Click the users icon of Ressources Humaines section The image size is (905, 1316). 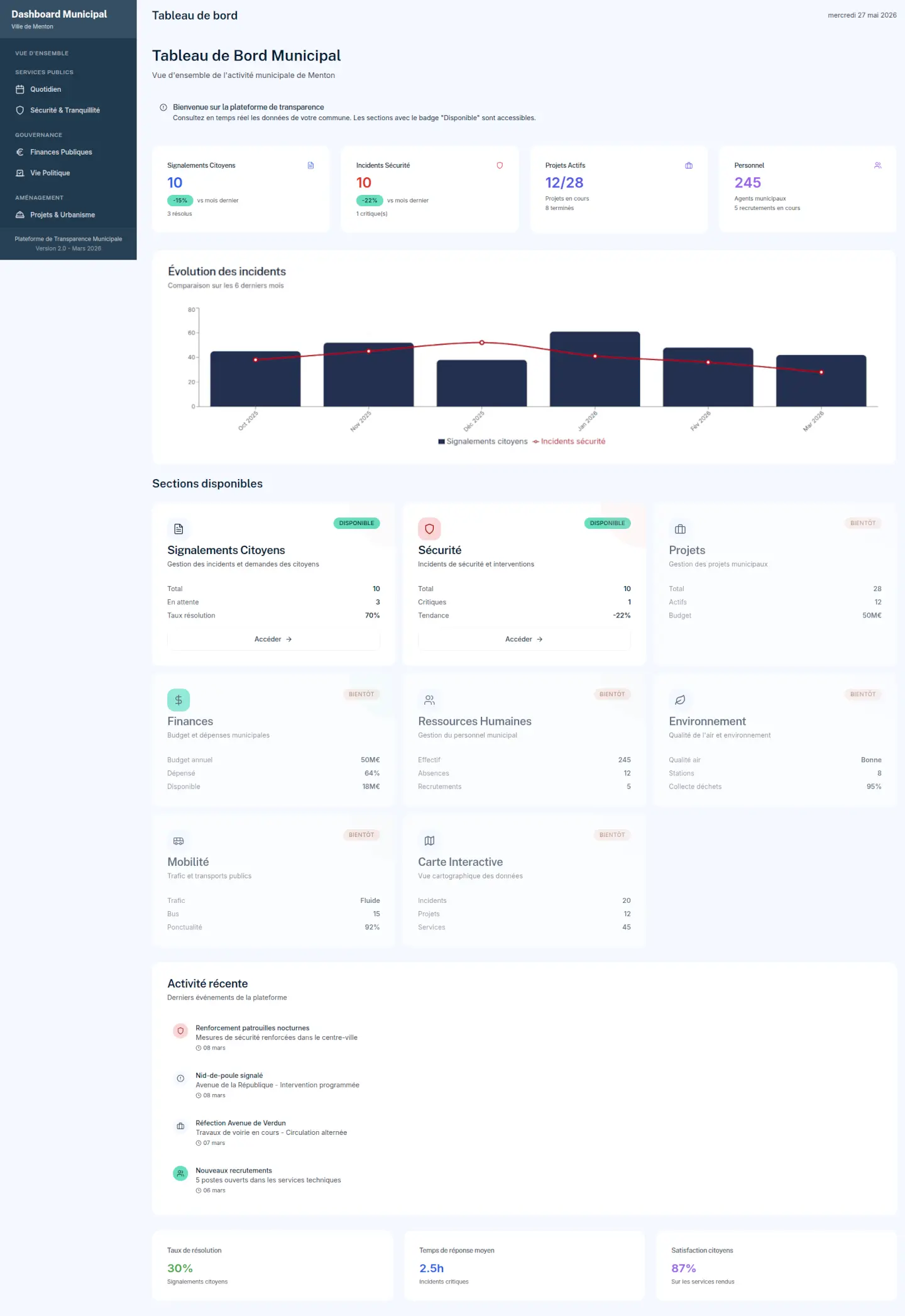tap(429, 700)
